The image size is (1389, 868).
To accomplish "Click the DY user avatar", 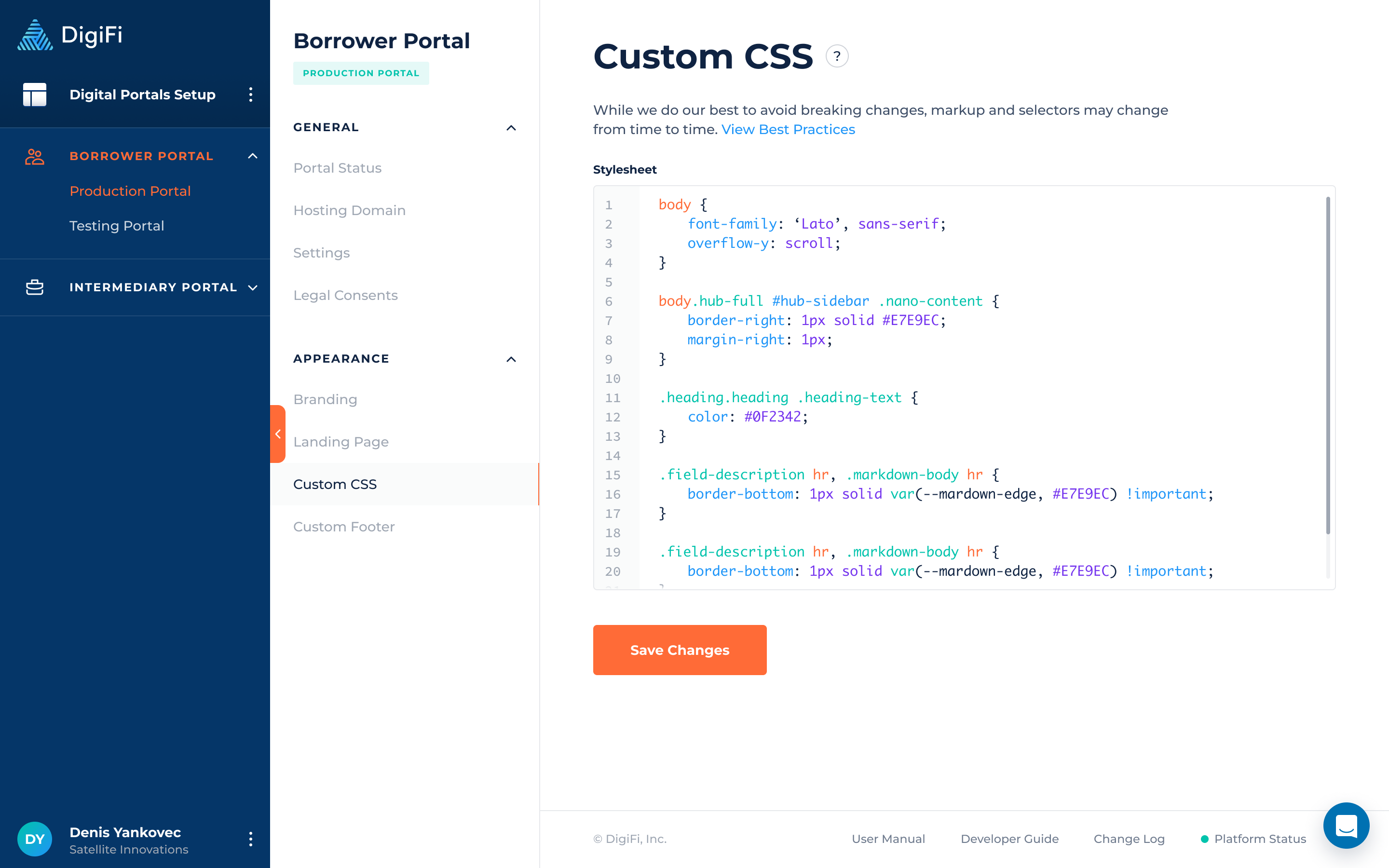I will 34,839.
